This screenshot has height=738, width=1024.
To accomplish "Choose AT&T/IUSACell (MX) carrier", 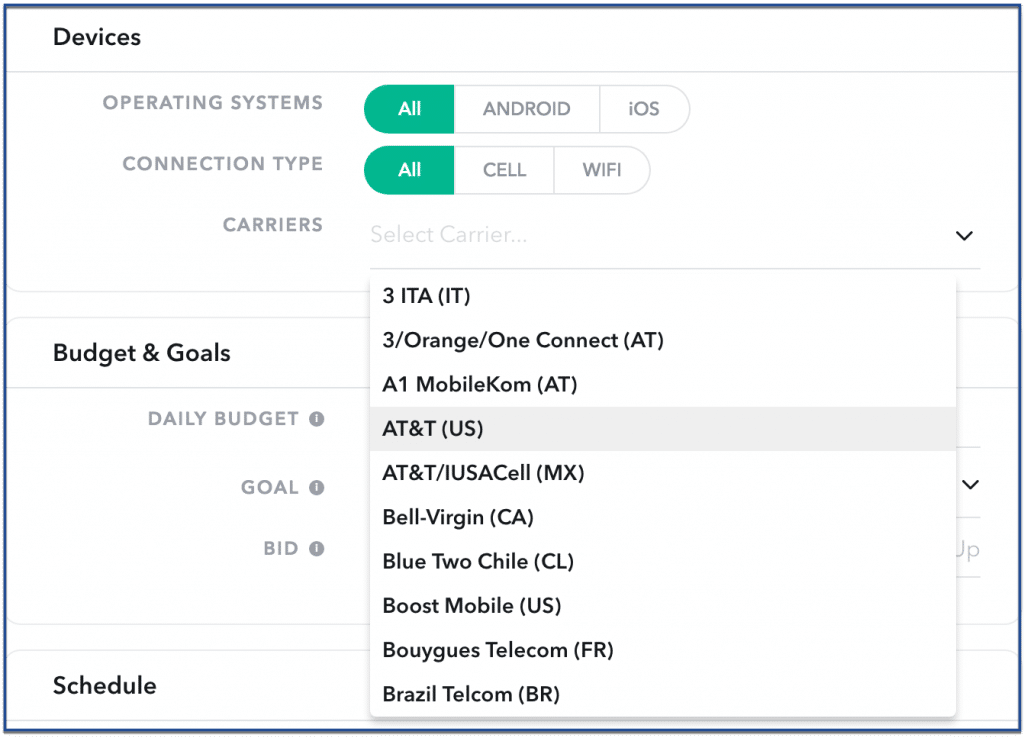I will 663,473.
